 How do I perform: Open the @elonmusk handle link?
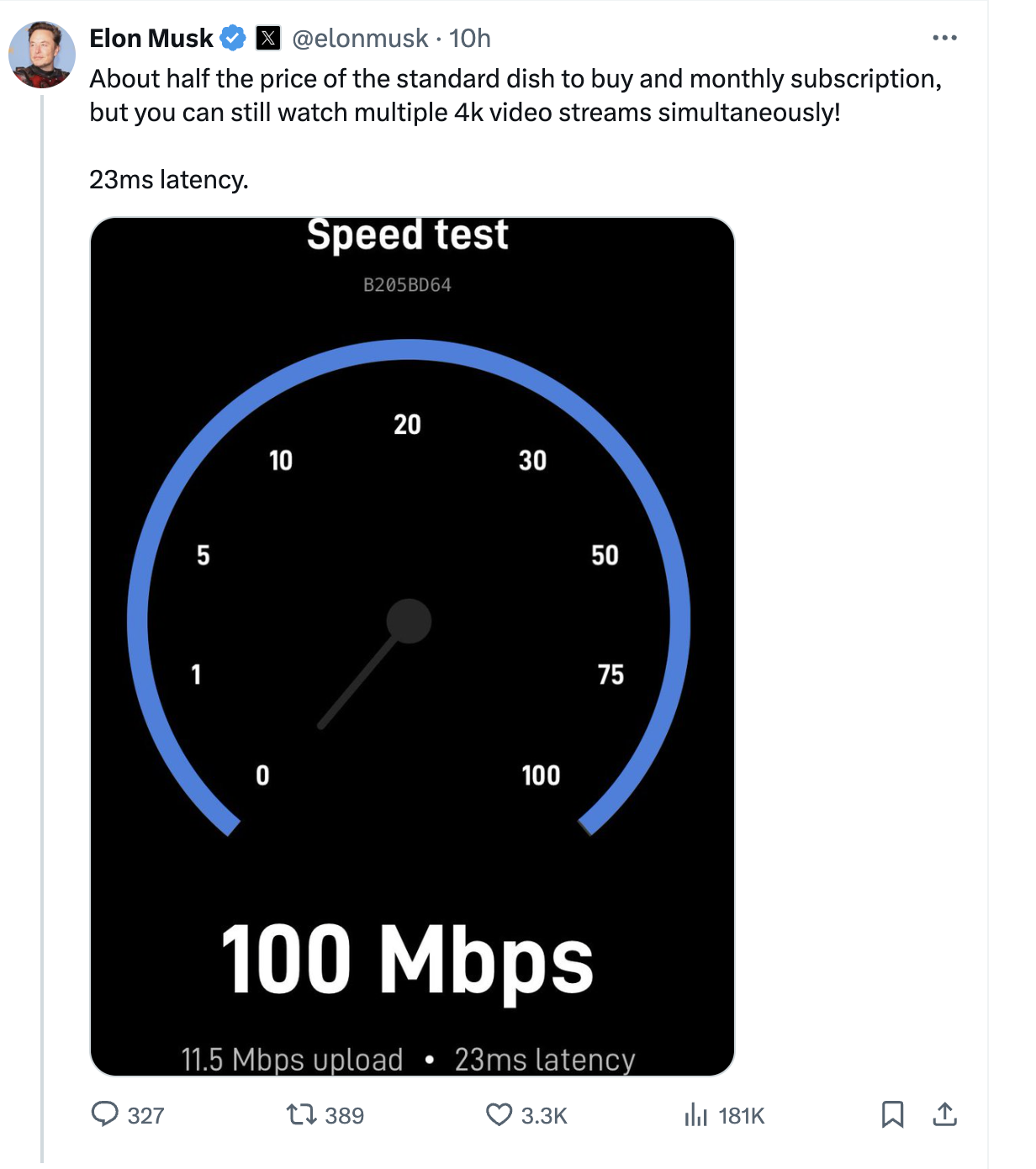(x=360, y=38)
